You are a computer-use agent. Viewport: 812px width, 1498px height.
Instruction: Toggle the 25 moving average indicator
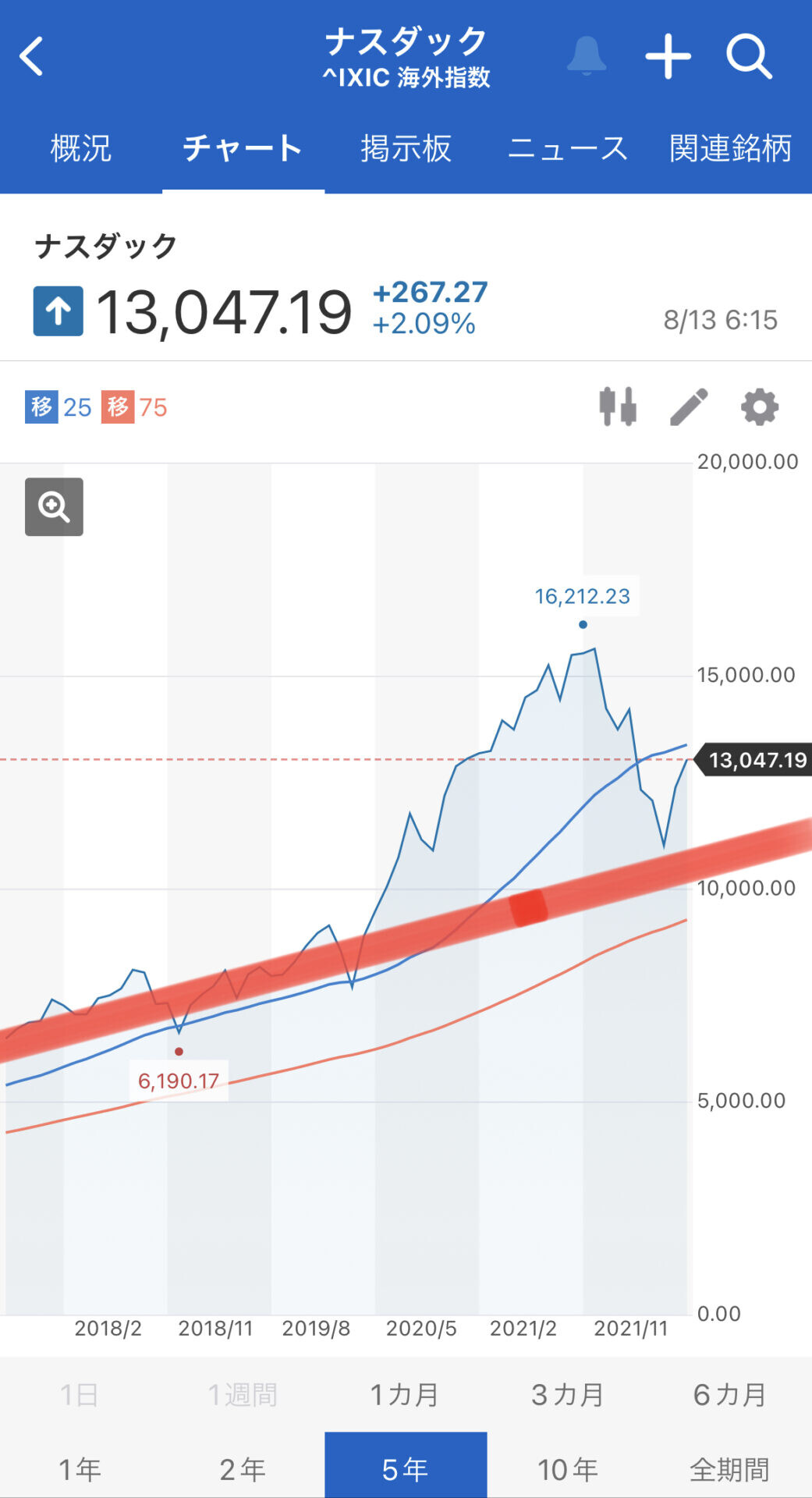59,407
